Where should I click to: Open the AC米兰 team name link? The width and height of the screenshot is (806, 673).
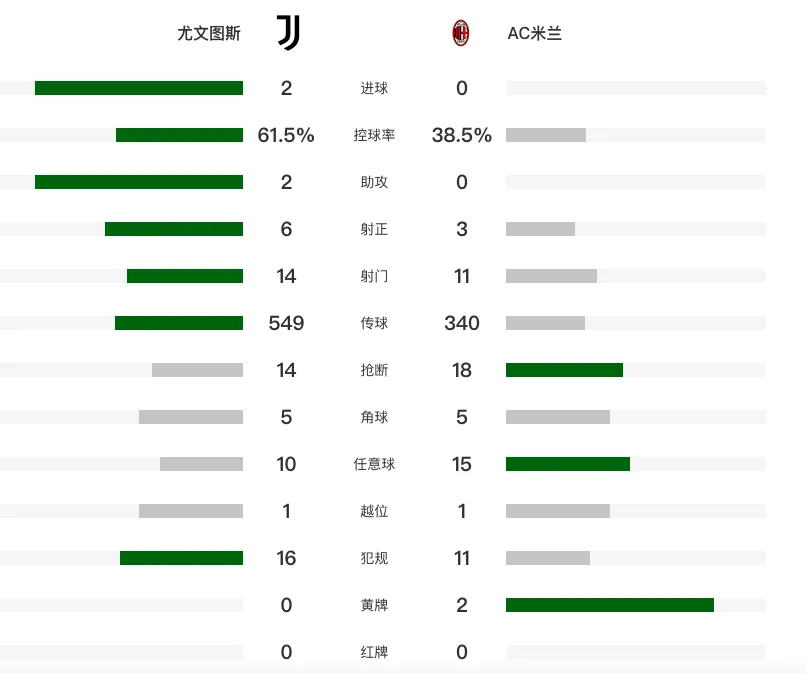tap(535, 33)
